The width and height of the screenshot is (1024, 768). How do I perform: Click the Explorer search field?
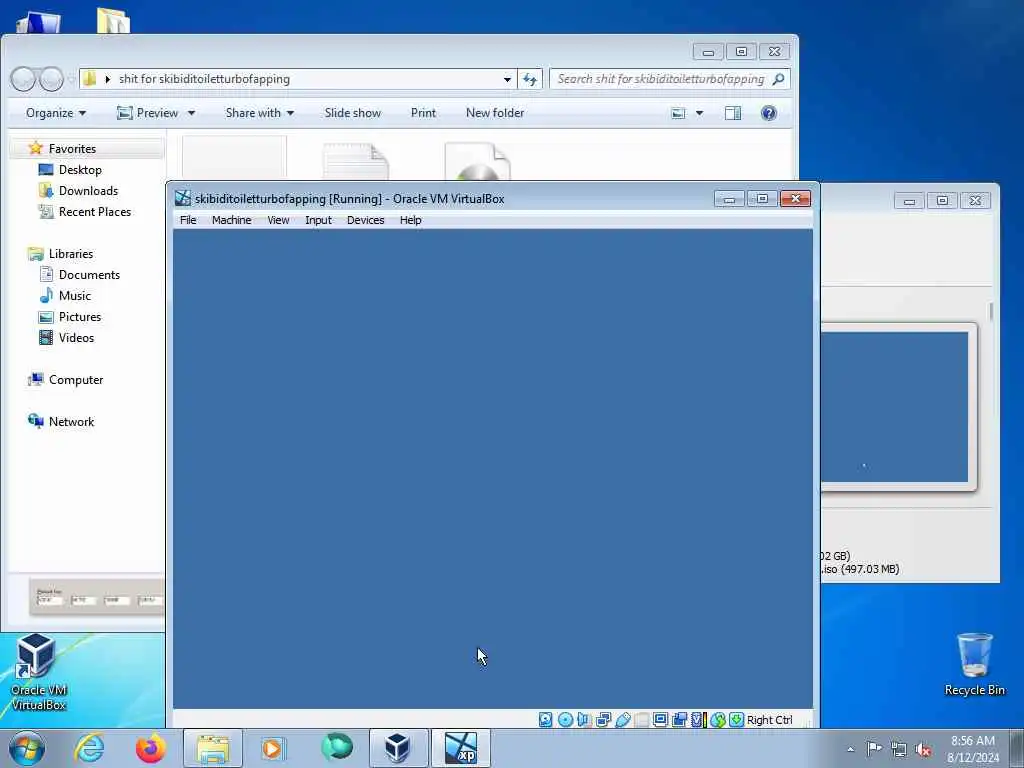[669, 79]
